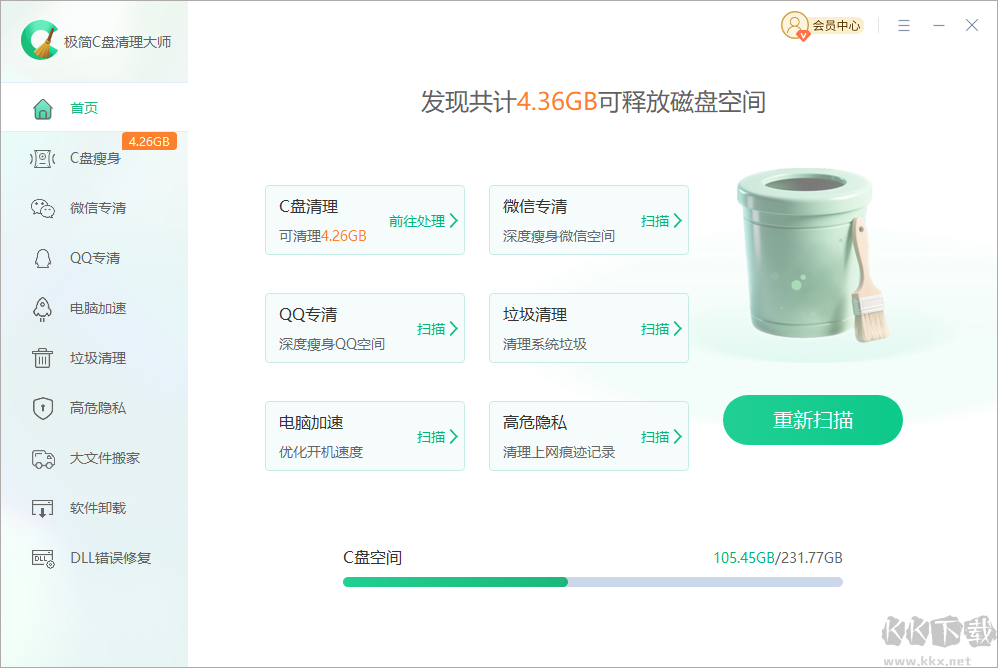Click the truck icon for 大文件搬家
998x668 pixels.
point(43,458)
